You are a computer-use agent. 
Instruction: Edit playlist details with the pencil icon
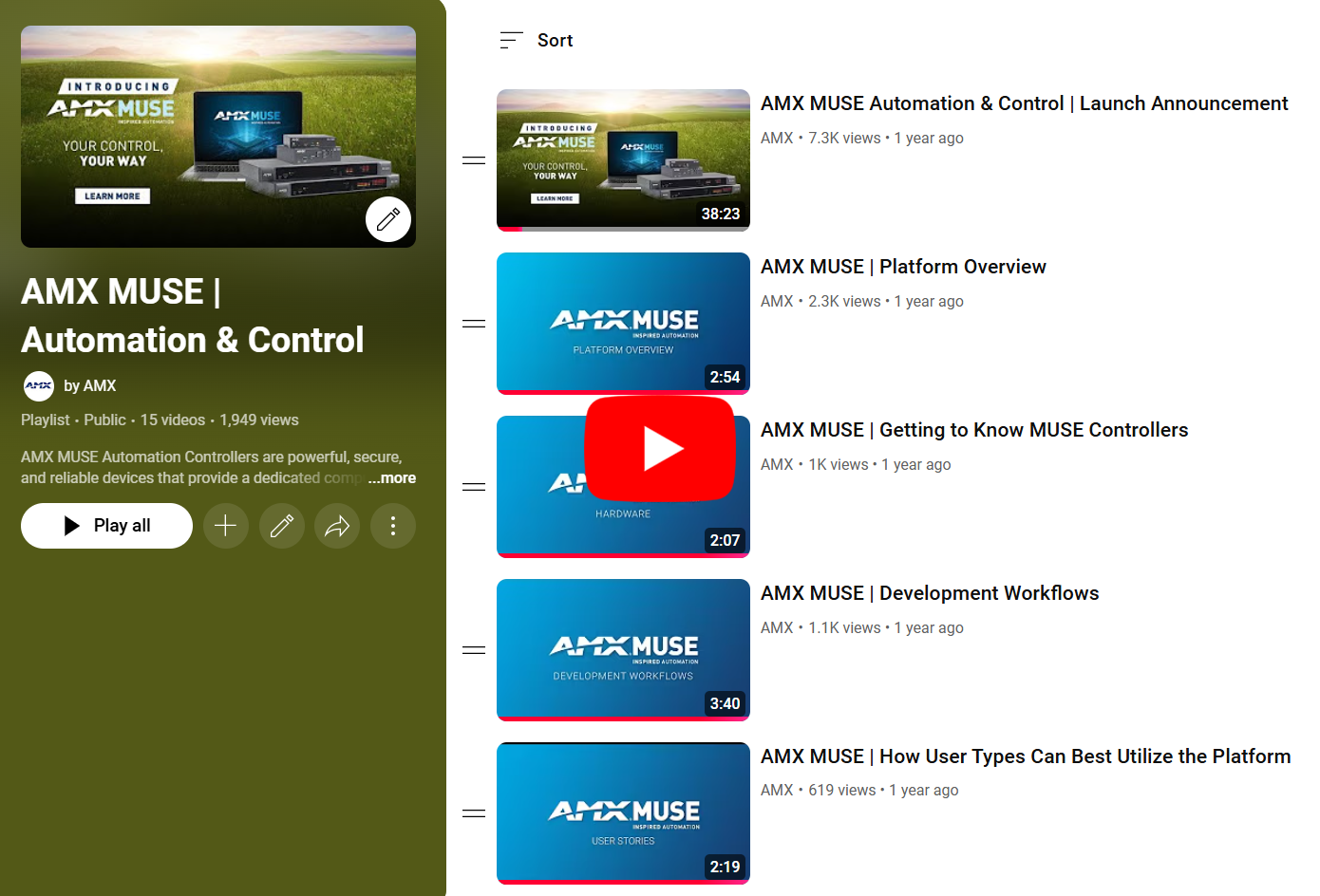pyautogui.click(x=281, y=526)
